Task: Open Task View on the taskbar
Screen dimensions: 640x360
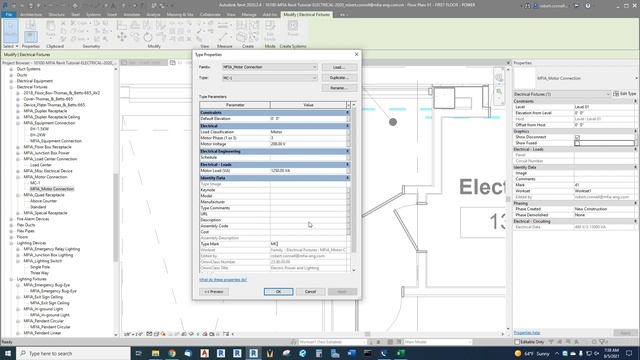Action: coord(138,353)
